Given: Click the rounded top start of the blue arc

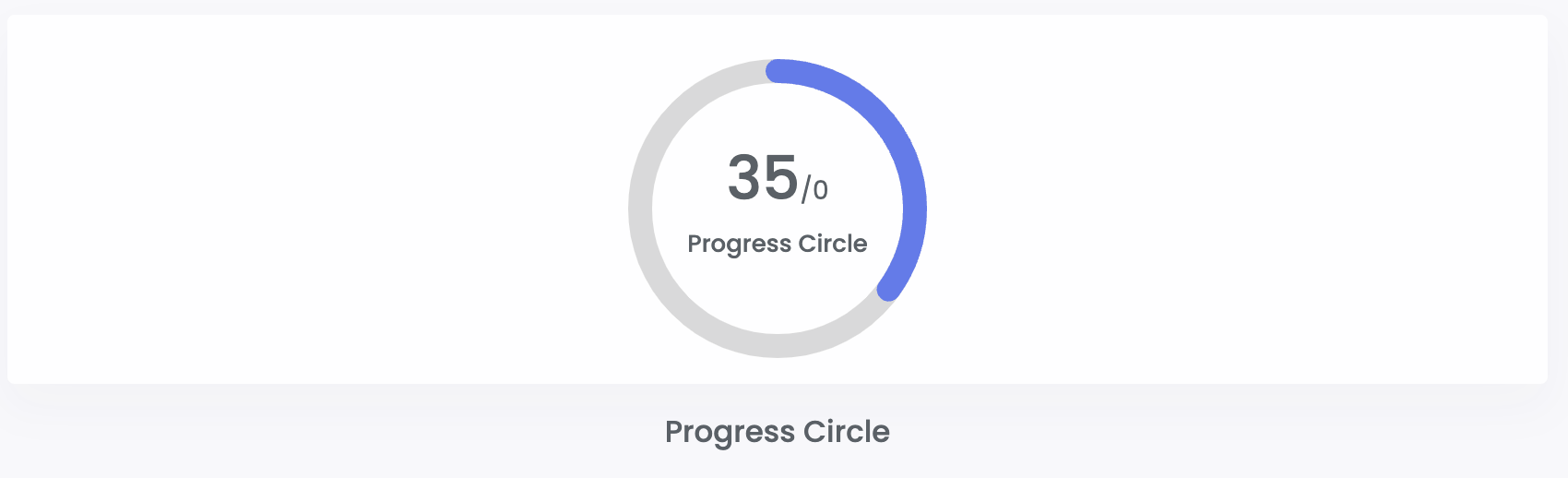Looking at the screenshot, I should pyautogui.click(x=778, y=71).
